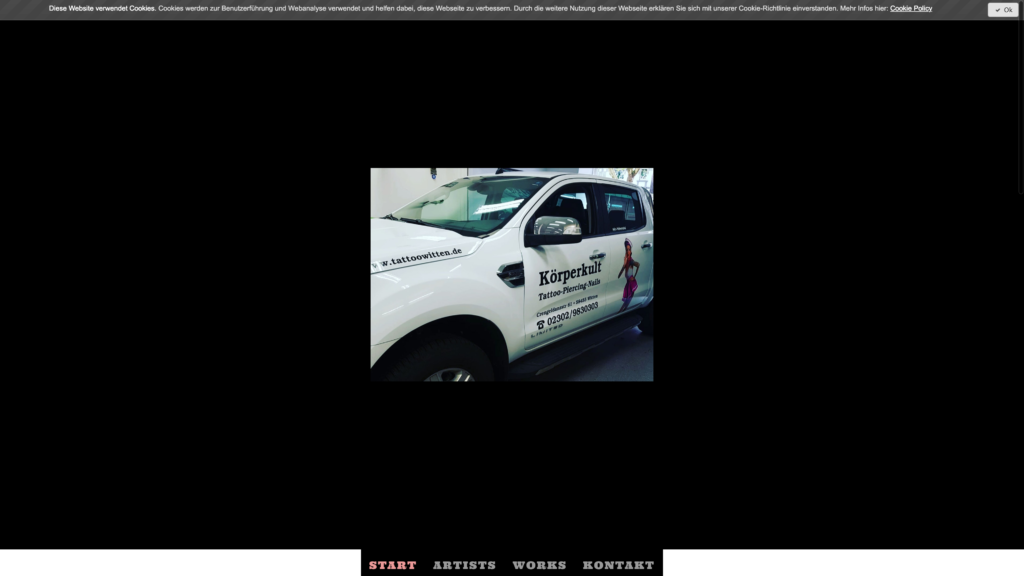Click the checkmark icon beside Ok
The image size is (1024, 576).
(997, 10)
